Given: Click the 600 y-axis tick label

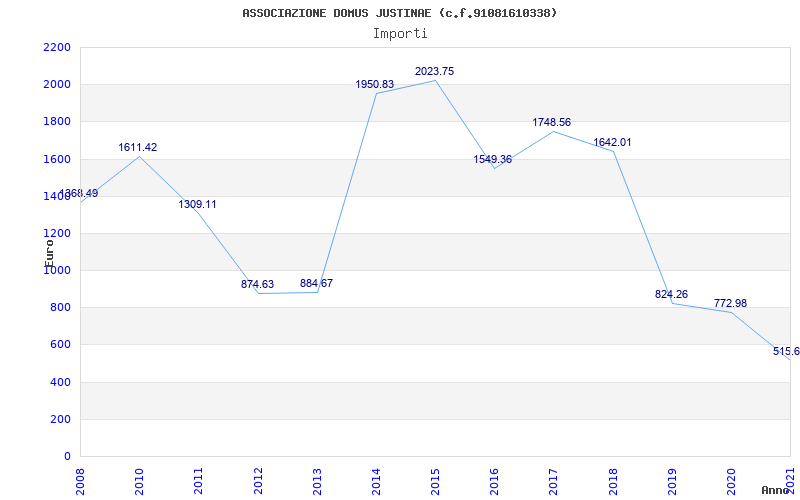Looking at the screenshot, I should pyautogui.click(x=61, y=345).
